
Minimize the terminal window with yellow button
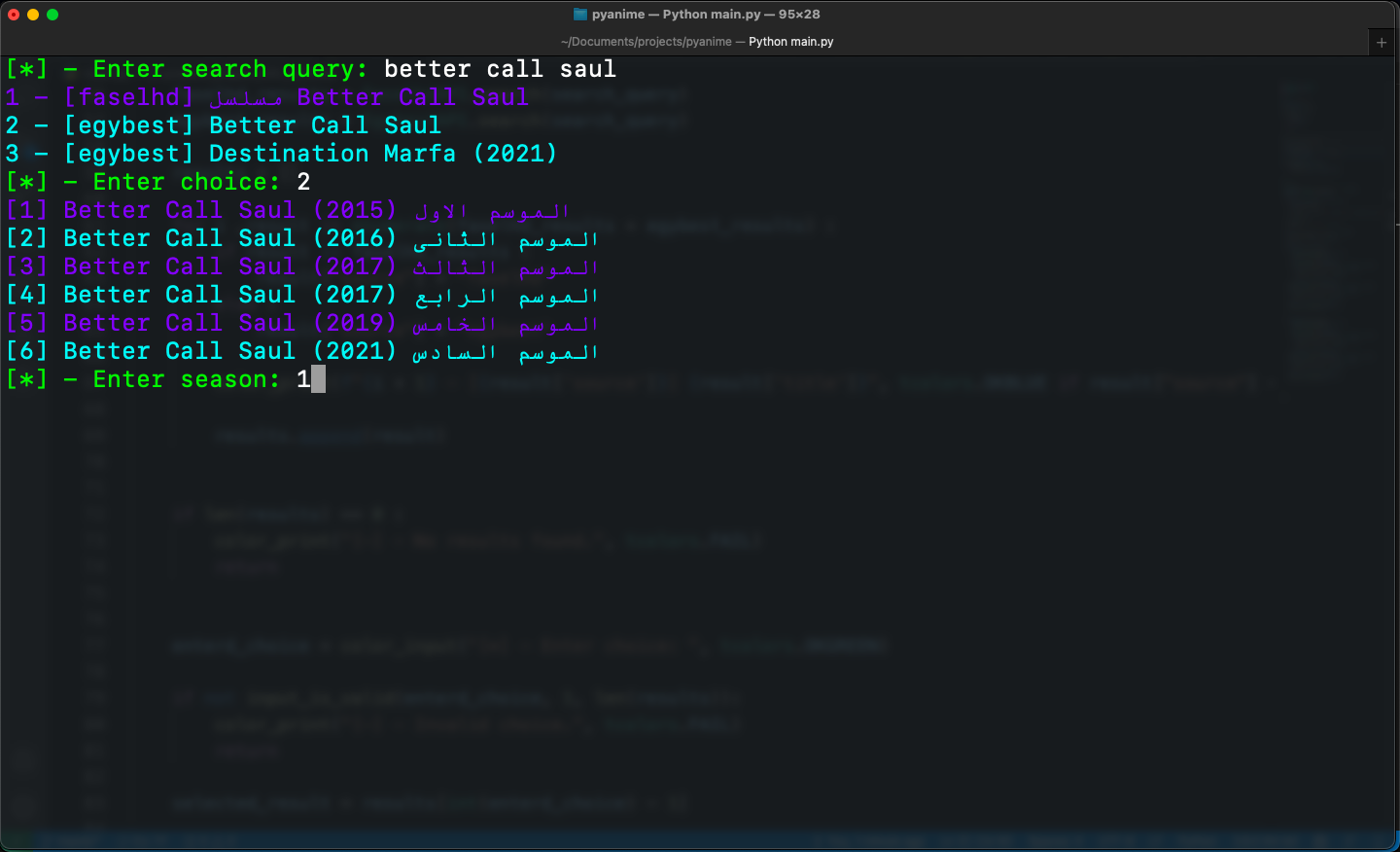[x=33, y=15]
